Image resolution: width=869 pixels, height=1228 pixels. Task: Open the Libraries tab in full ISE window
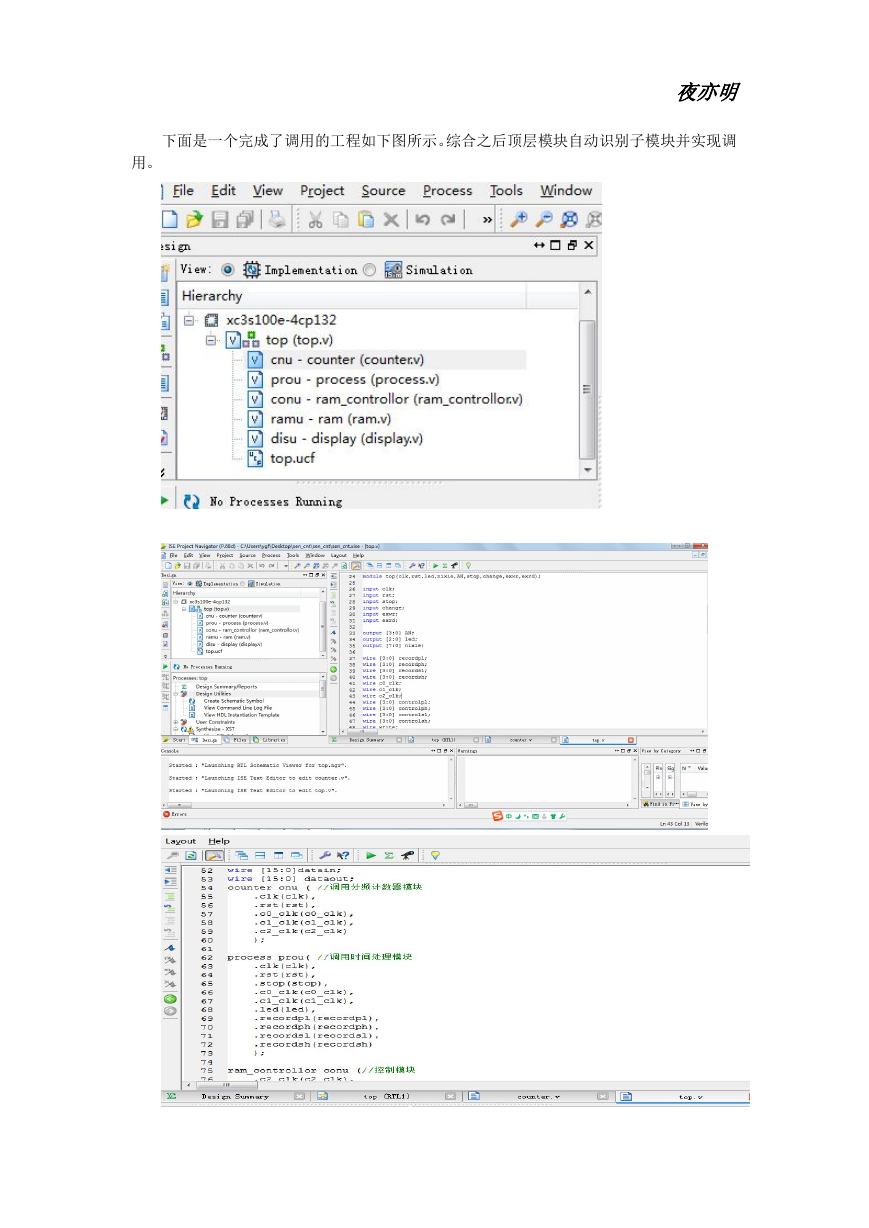(x=270, y=740)
